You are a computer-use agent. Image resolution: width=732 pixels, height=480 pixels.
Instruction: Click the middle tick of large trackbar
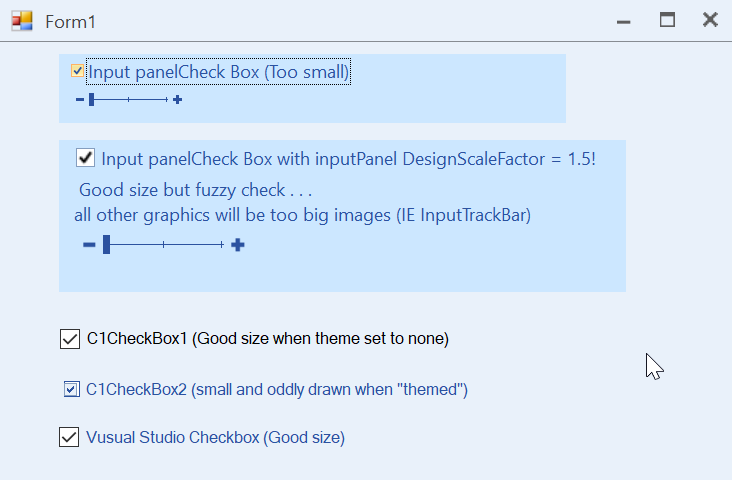click(164, 245)
